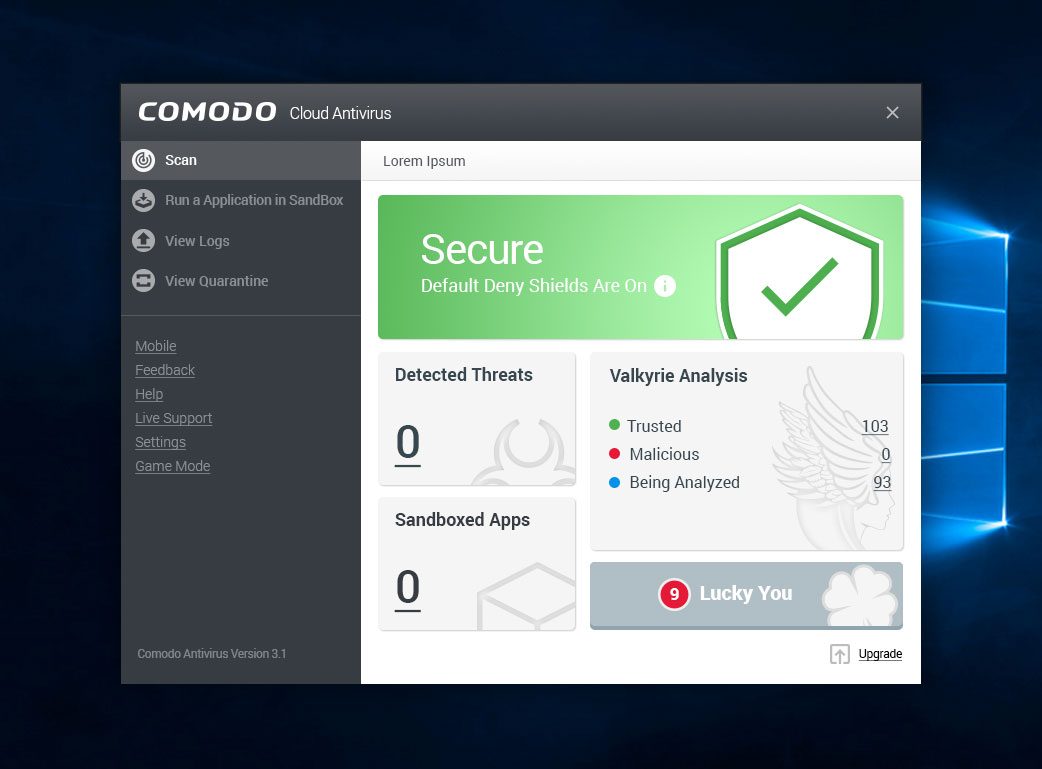Open Trusted files count 103
This screenshot has height=769, width=1042.
[875, 427]
